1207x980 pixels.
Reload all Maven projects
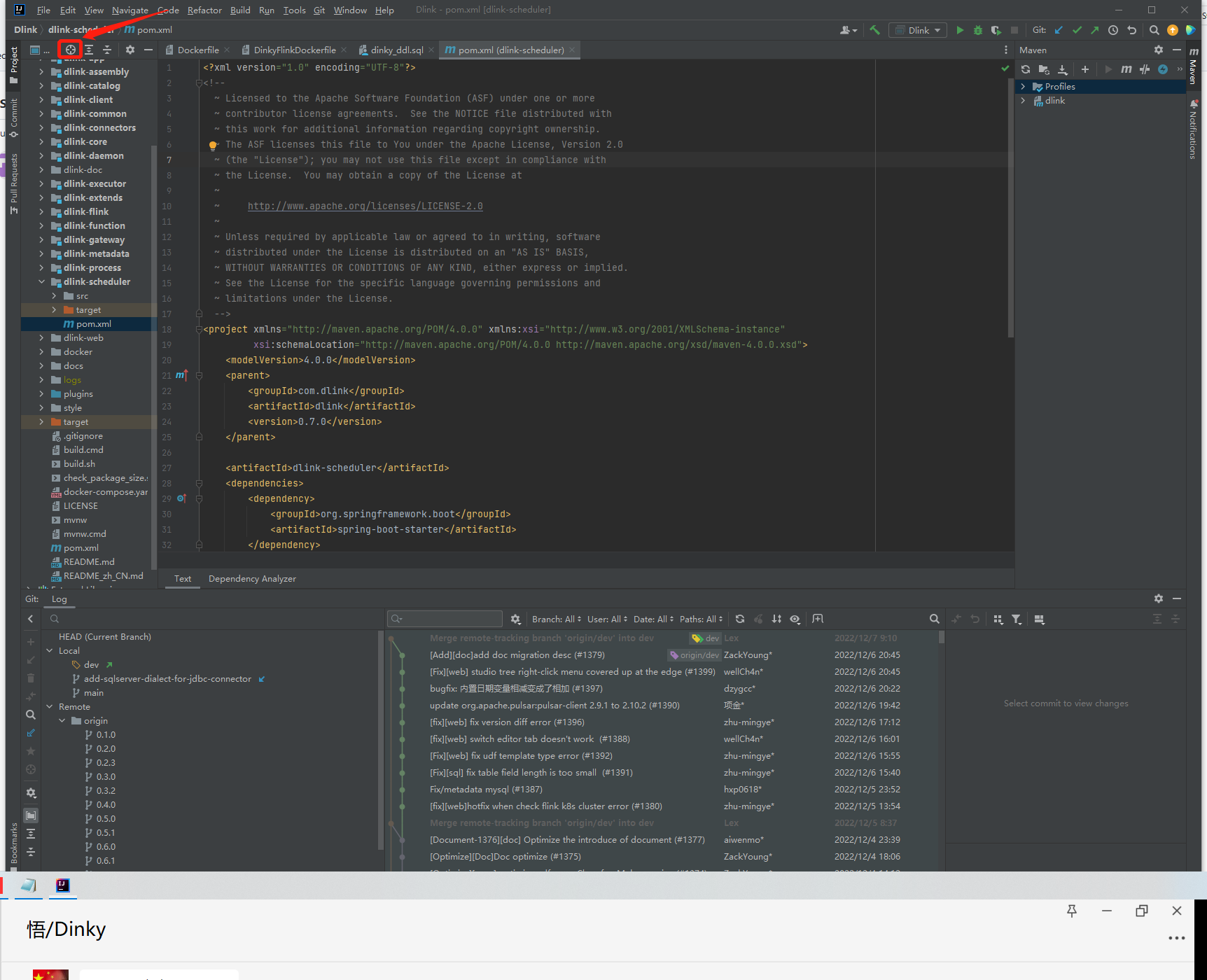tap(1026, 69)
